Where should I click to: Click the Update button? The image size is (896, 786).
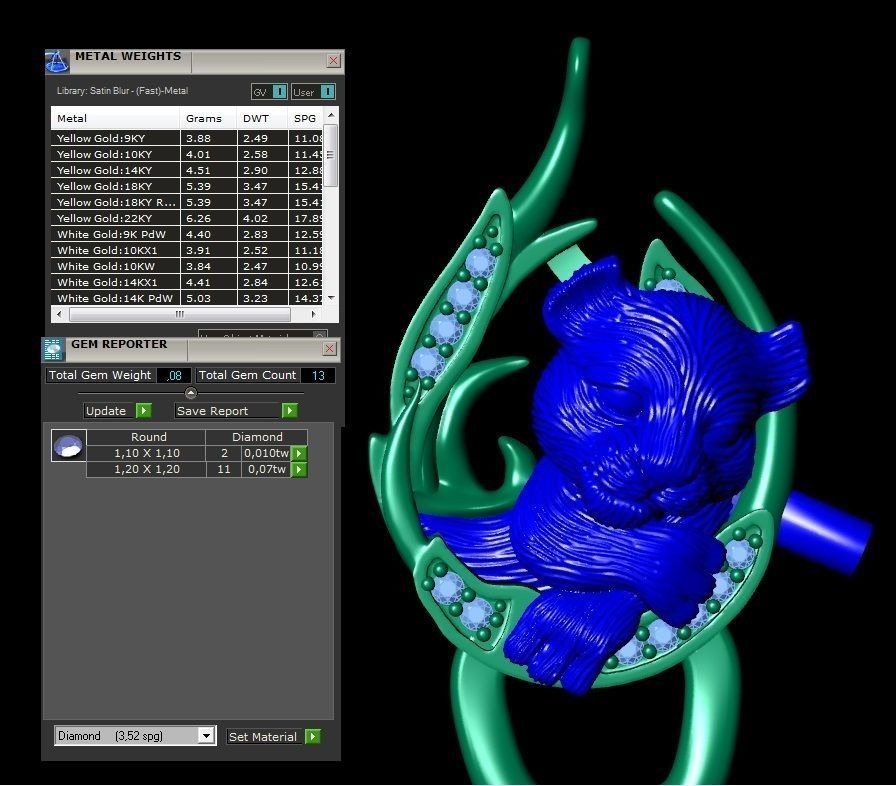click(110, 411)
